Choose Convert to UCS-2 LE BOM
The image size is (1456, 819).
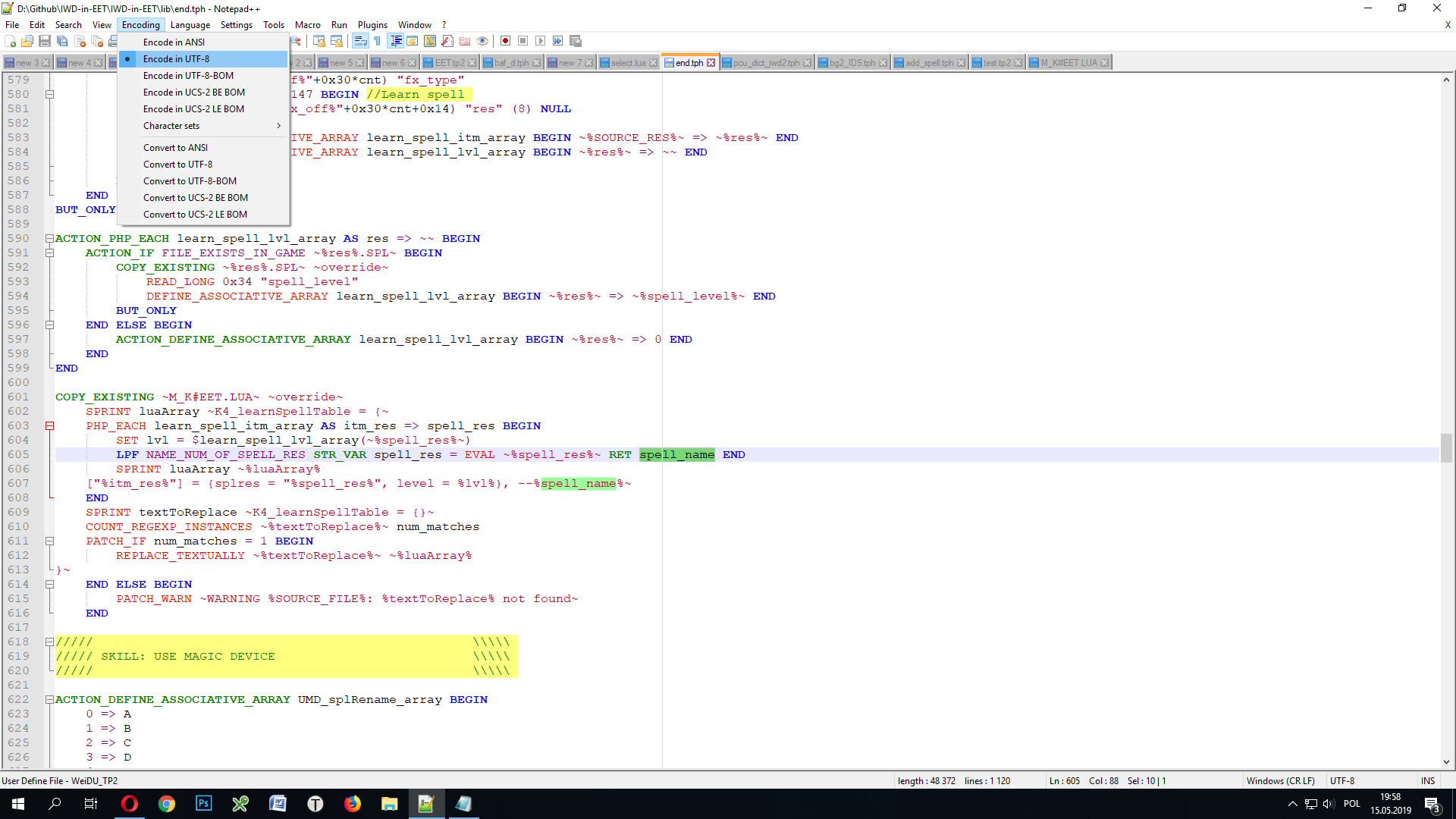click(x=203, y=215)
